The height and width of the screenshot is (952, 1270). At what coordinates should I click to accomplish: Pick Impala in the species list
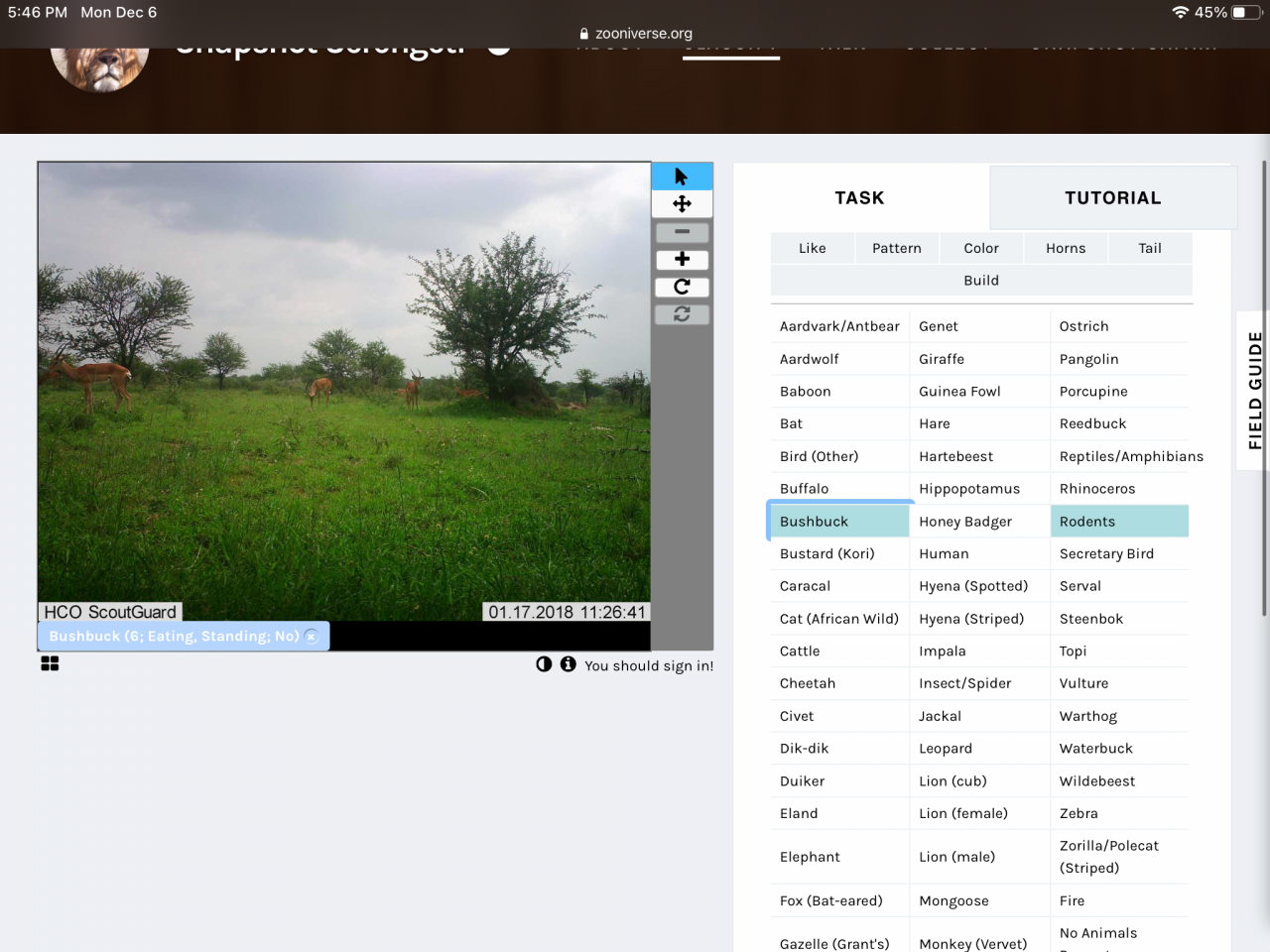979,652
